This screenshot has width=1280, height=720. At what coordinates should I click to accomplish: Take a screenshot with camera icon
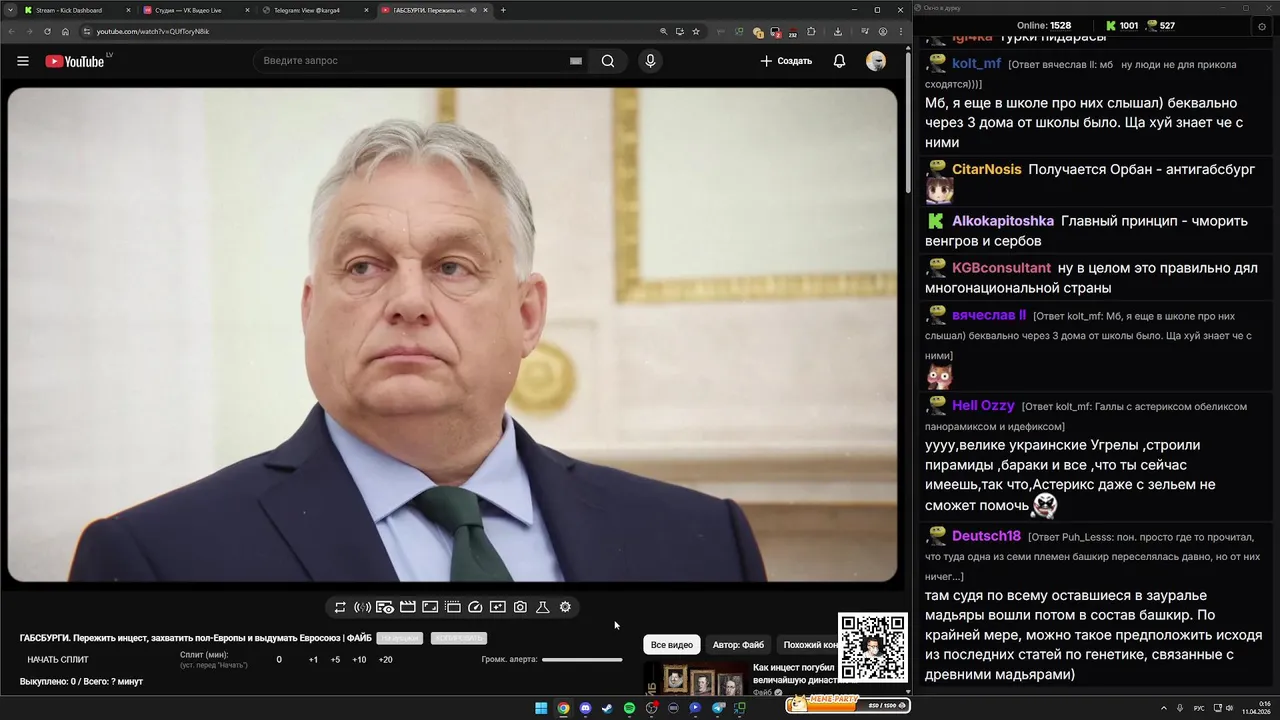(x=520, y=607)
